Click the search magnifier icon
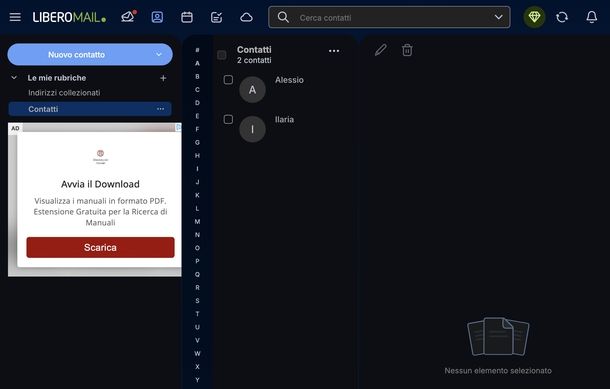The height and width of the screenshot is (389, 610). 283,17
